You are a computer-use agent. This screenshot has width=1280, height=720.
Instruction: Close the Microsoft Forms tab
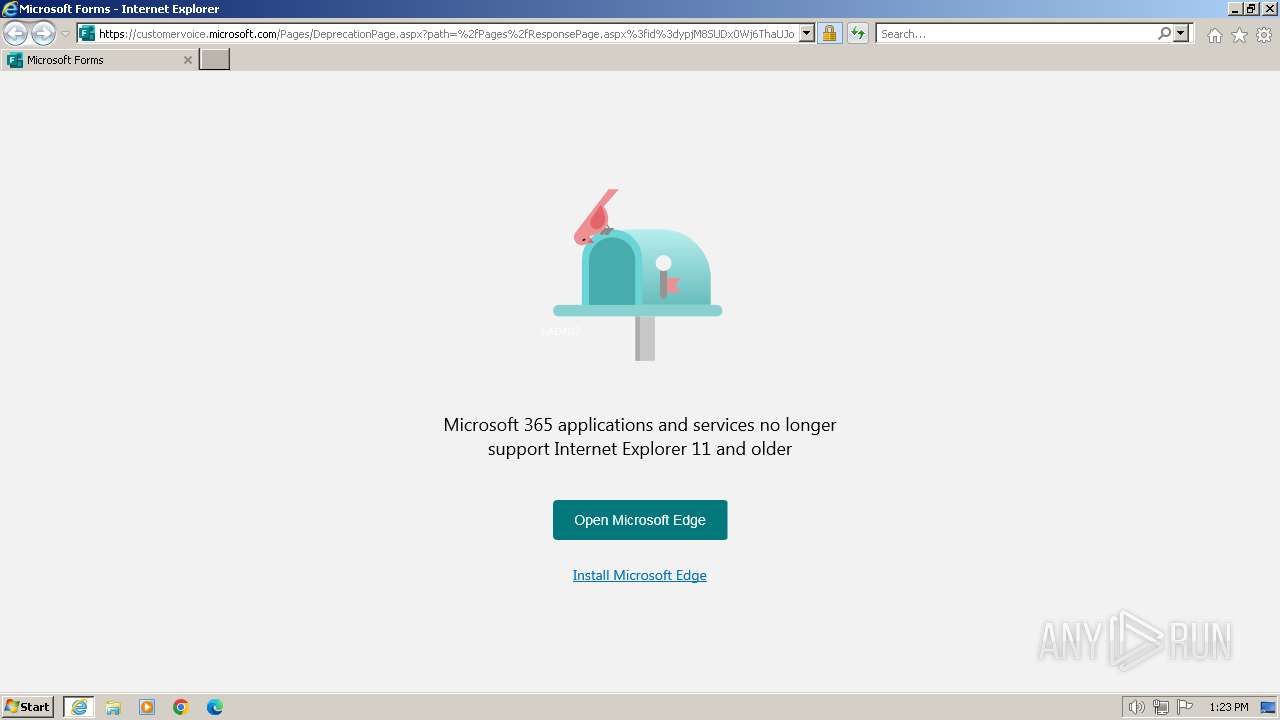tap(187, 60)
